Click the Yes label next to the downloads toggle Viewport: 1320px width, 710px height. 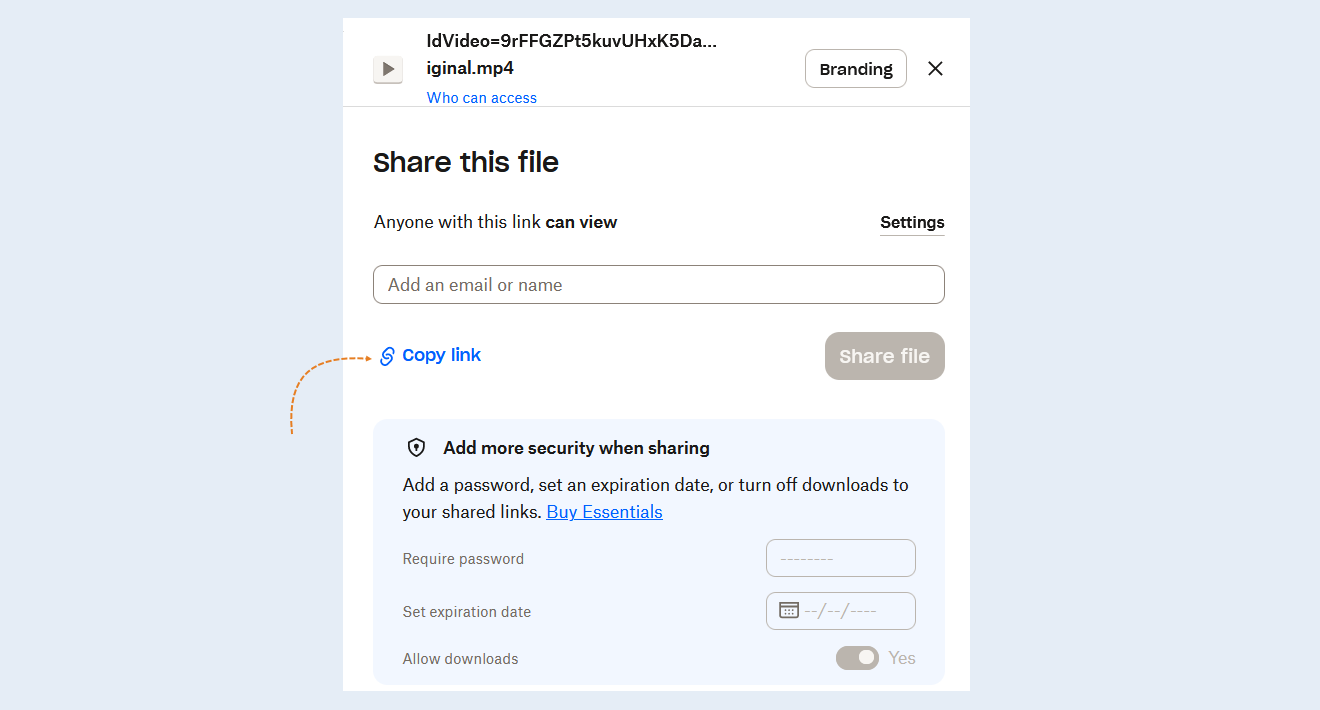click(x=902, y=658)
